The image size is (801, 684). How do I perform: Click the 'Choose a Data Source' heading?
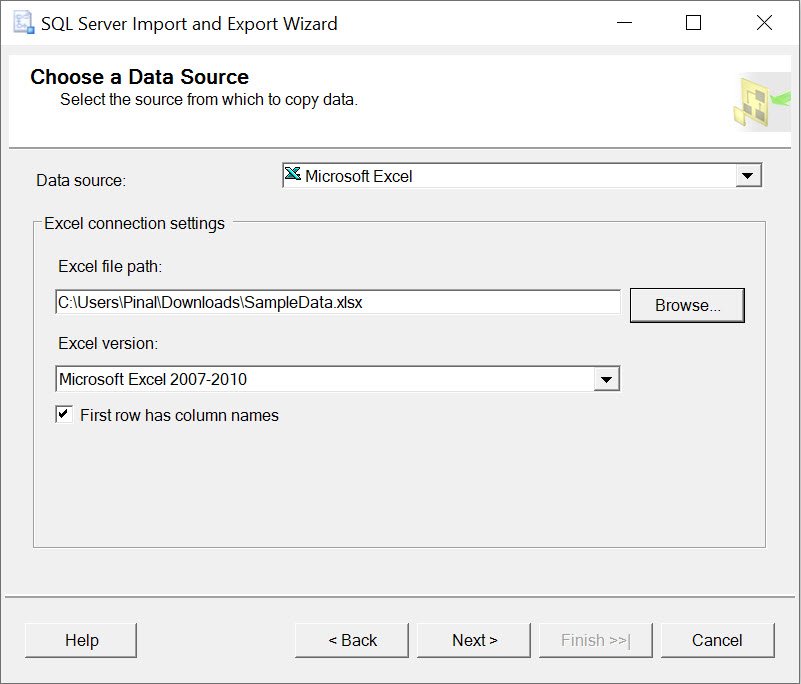pos(139,77)
